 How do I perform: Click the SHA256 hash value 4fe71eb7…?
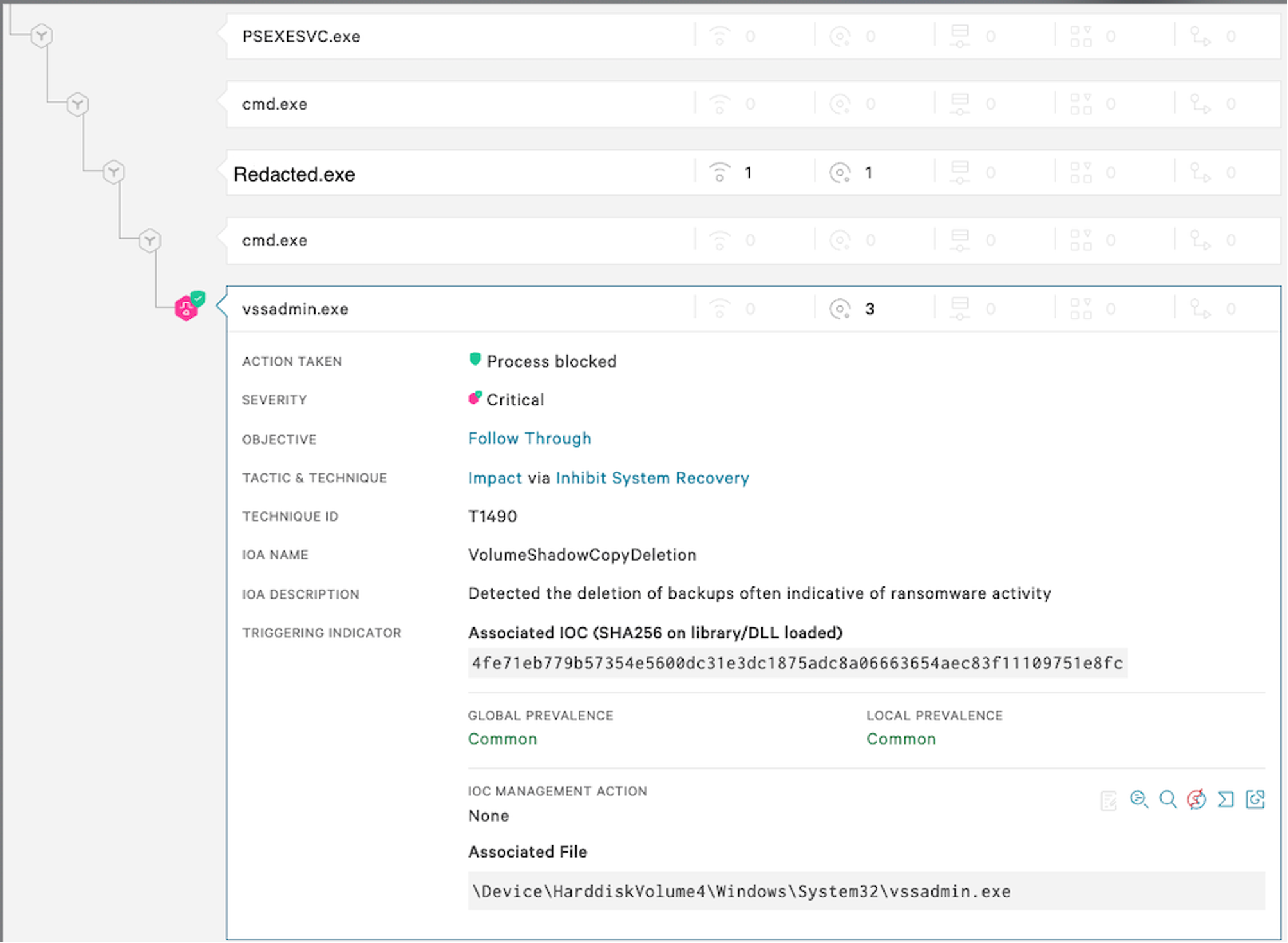click(x=797, y=663)
